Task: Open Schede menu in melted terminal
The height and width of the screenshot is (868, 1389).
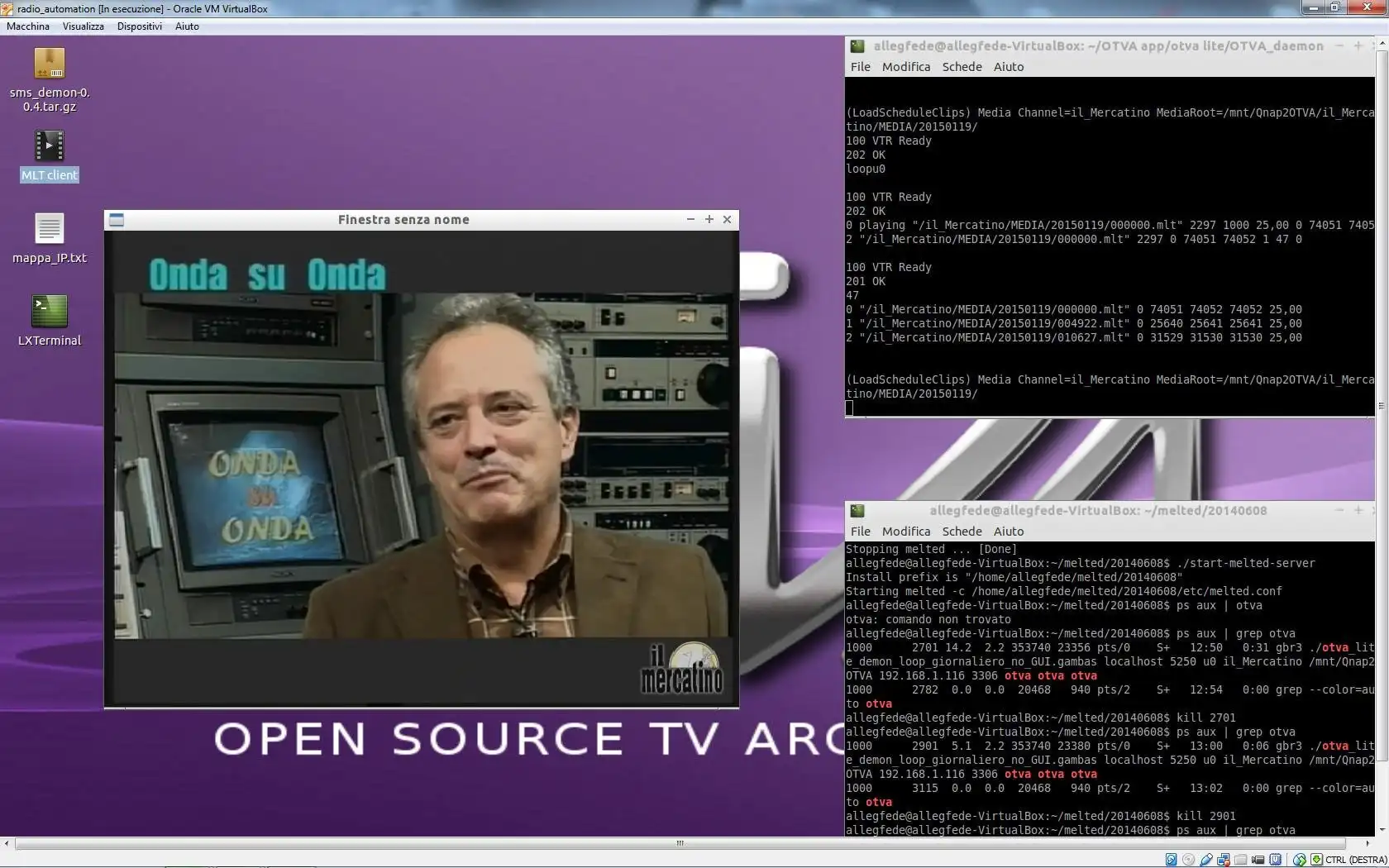Action: [x=962, y=532]
